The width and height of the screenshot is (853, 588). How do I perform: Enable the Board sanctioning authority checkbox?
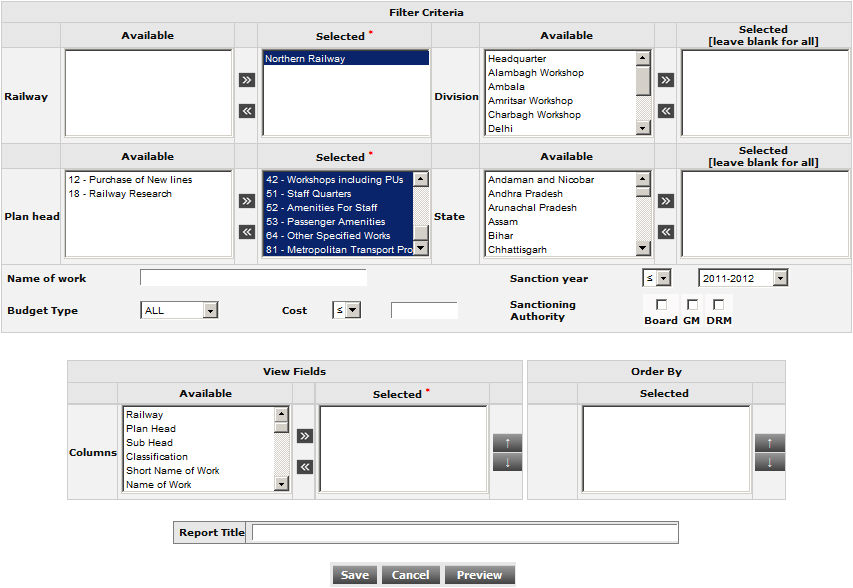point(661,304)
